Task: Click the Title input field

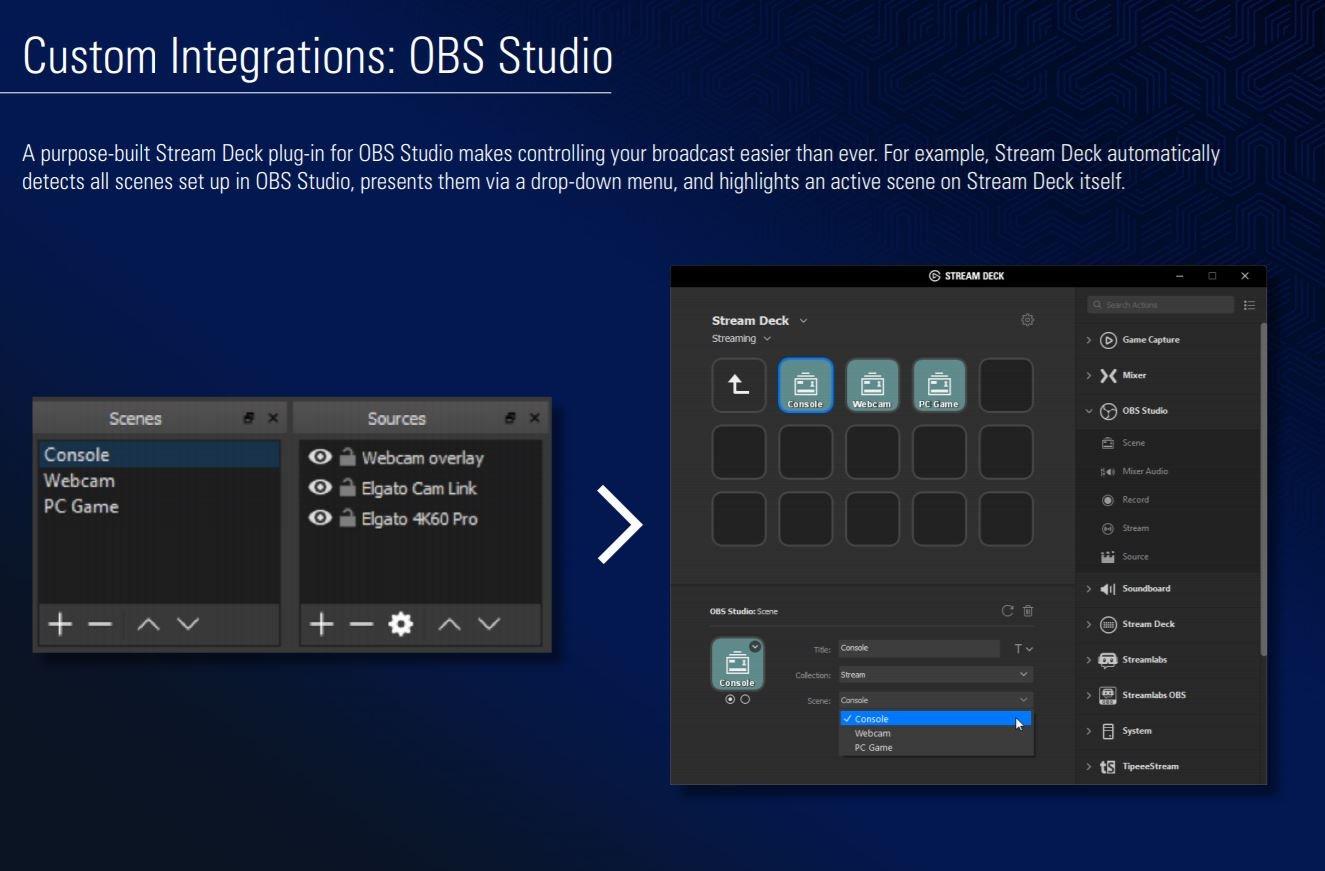Action: [x=918, y=649]
